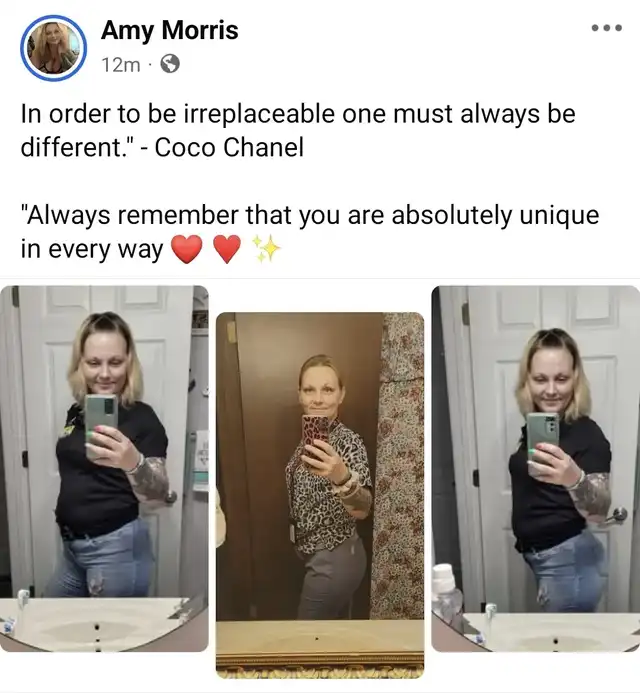The height and width of the screenshot is (693, 640).
Task: Open the three-dot post options menu
Action: click(607, 28)
